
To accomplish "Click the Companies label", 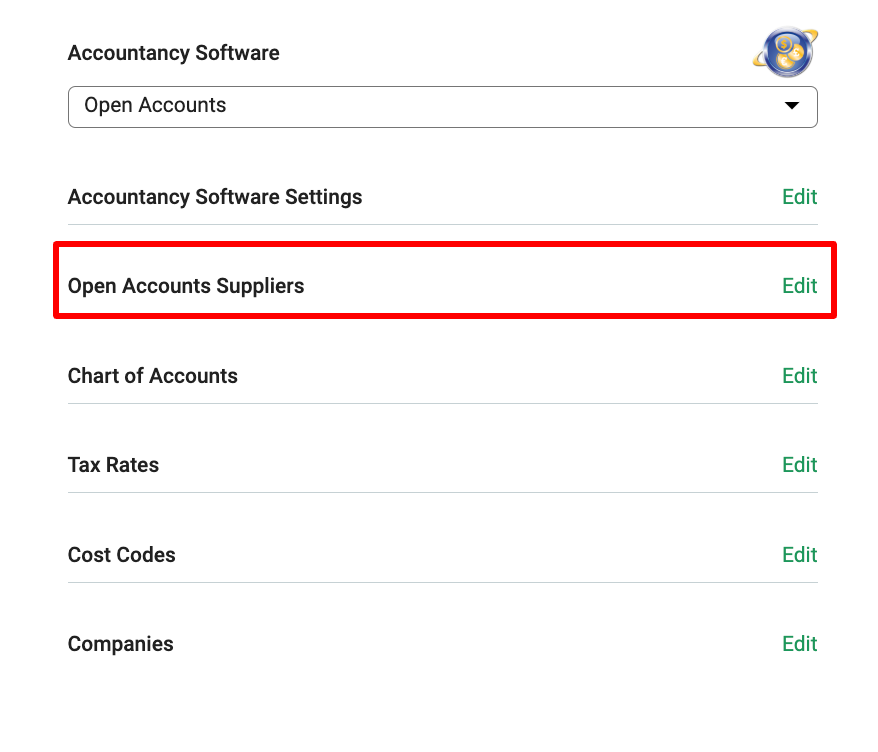I will point(120,644).
